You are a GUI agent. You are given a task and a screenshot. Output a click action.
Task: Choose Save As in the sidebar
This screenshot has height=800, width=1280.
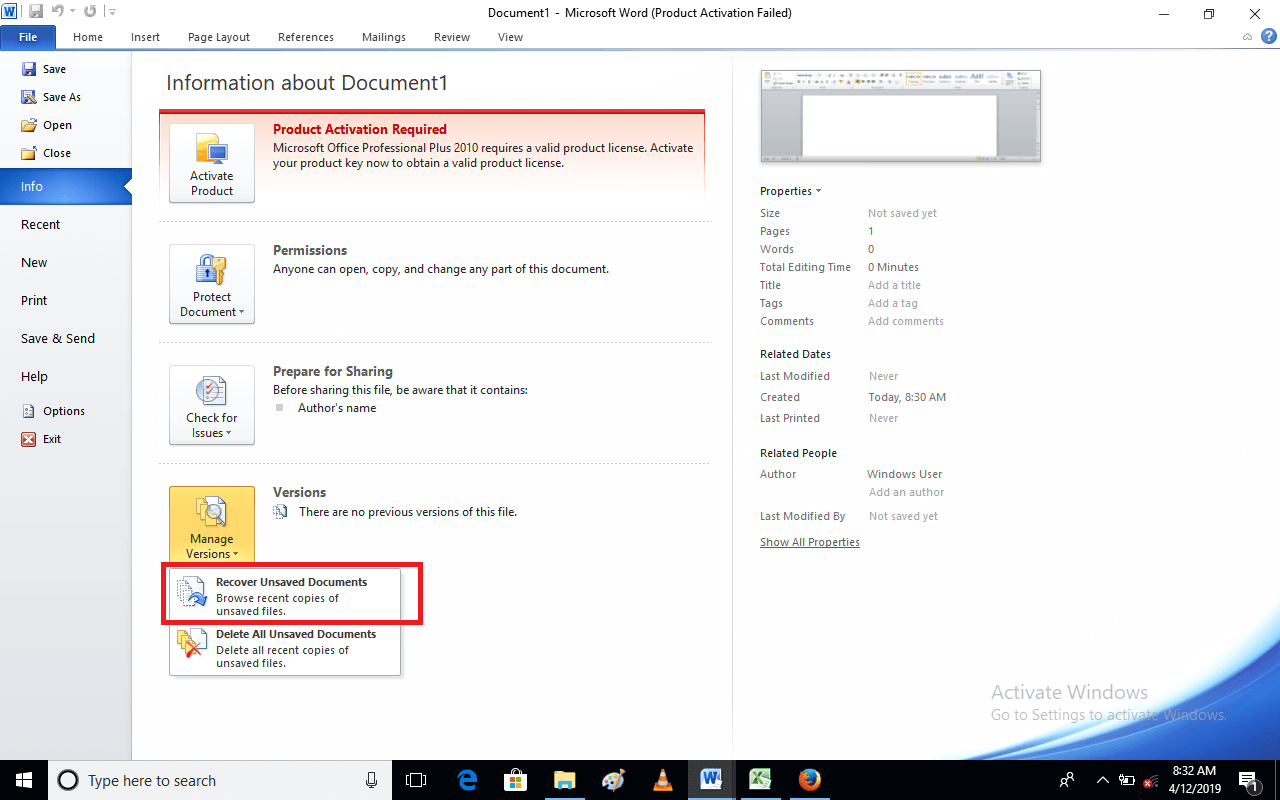click(x=51, y=97)
